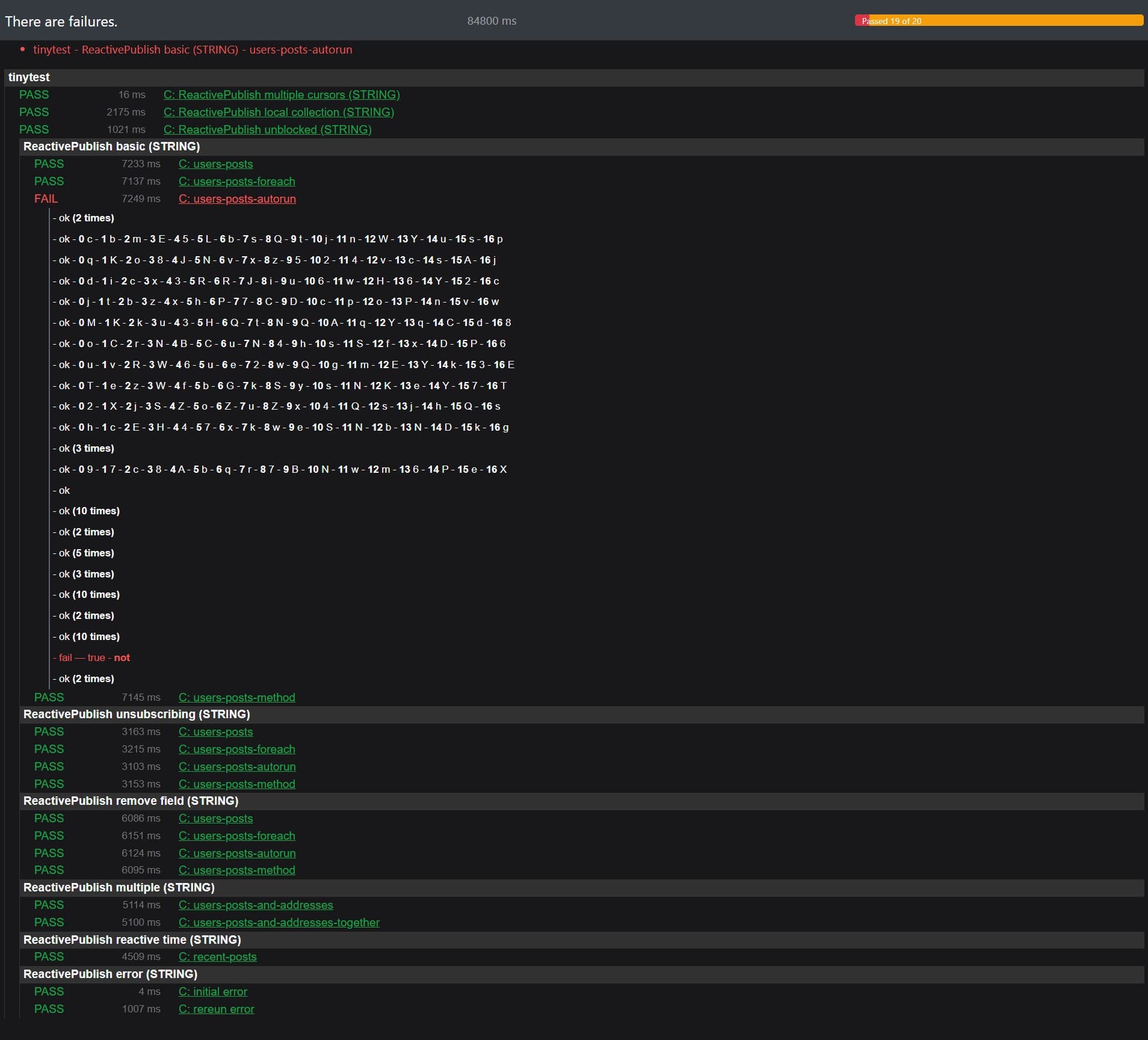Click ReactivePublish multiple (STRING) group header
Image resolution: width=1148 pixels, height=1040 pixels.
582,887
